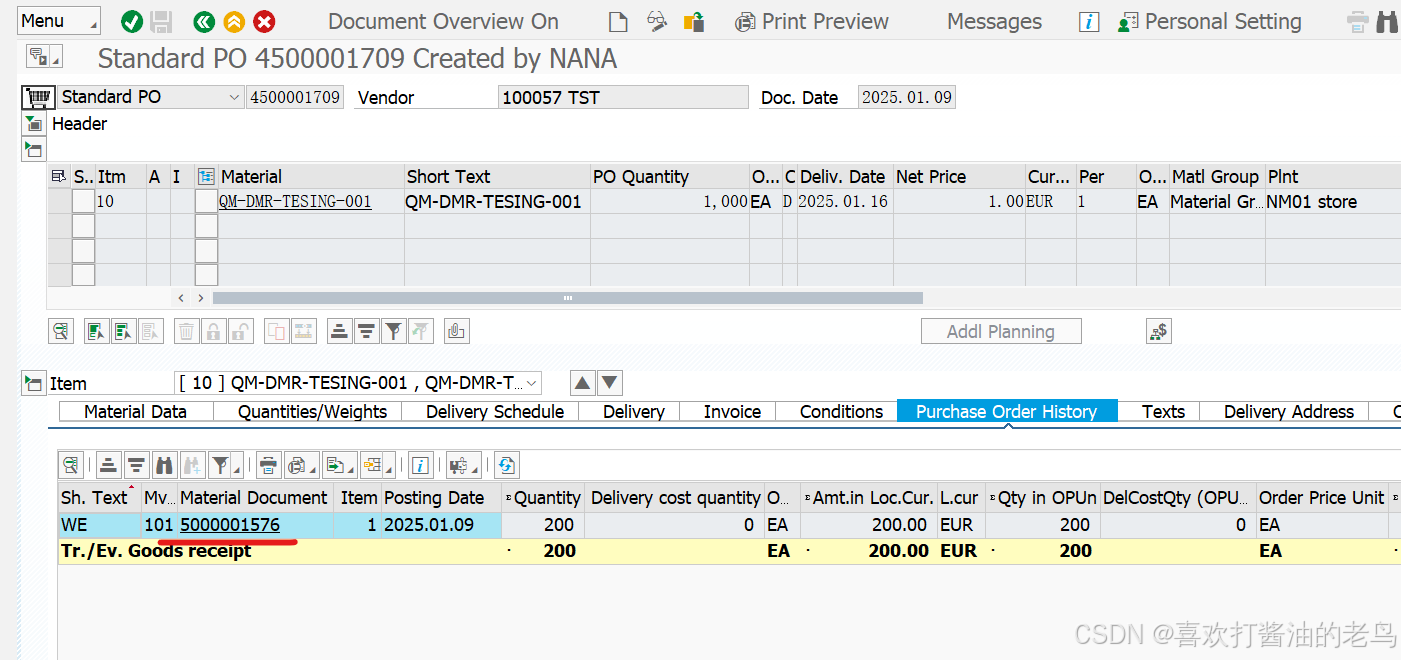Click the horizontal scrollbar under the items grid
Viewport: 1401px width, 660px height.
(x=566, y=297)
